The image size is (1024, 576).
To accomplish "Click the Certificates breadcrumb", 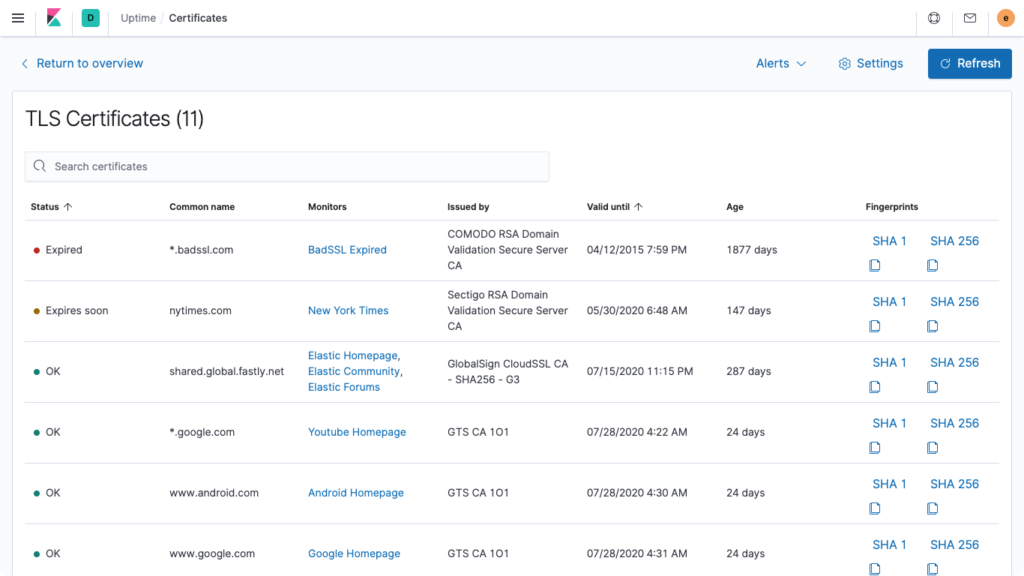I will [x=198, y=18].
